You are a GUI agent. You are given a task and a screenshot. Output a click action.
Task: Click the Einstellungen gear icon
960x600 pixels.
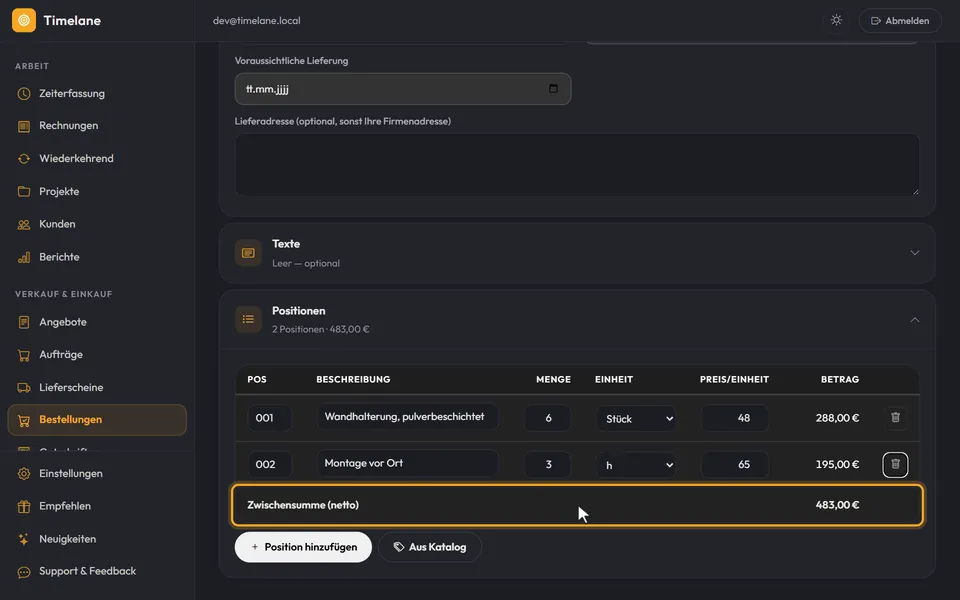pyautogui.click(x=24, y=473)
